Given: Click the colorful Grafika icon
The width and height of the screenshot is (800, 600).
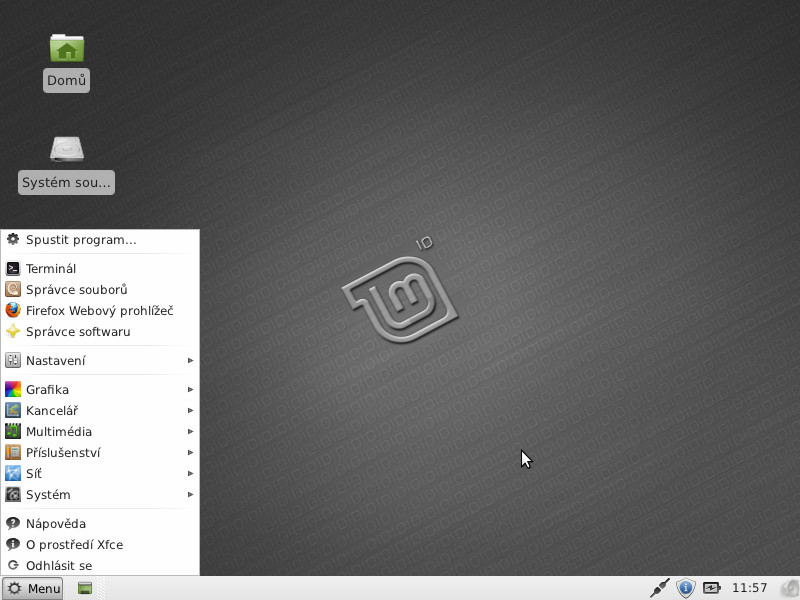Looking at the screenshot, I should (x=13, y=389).
